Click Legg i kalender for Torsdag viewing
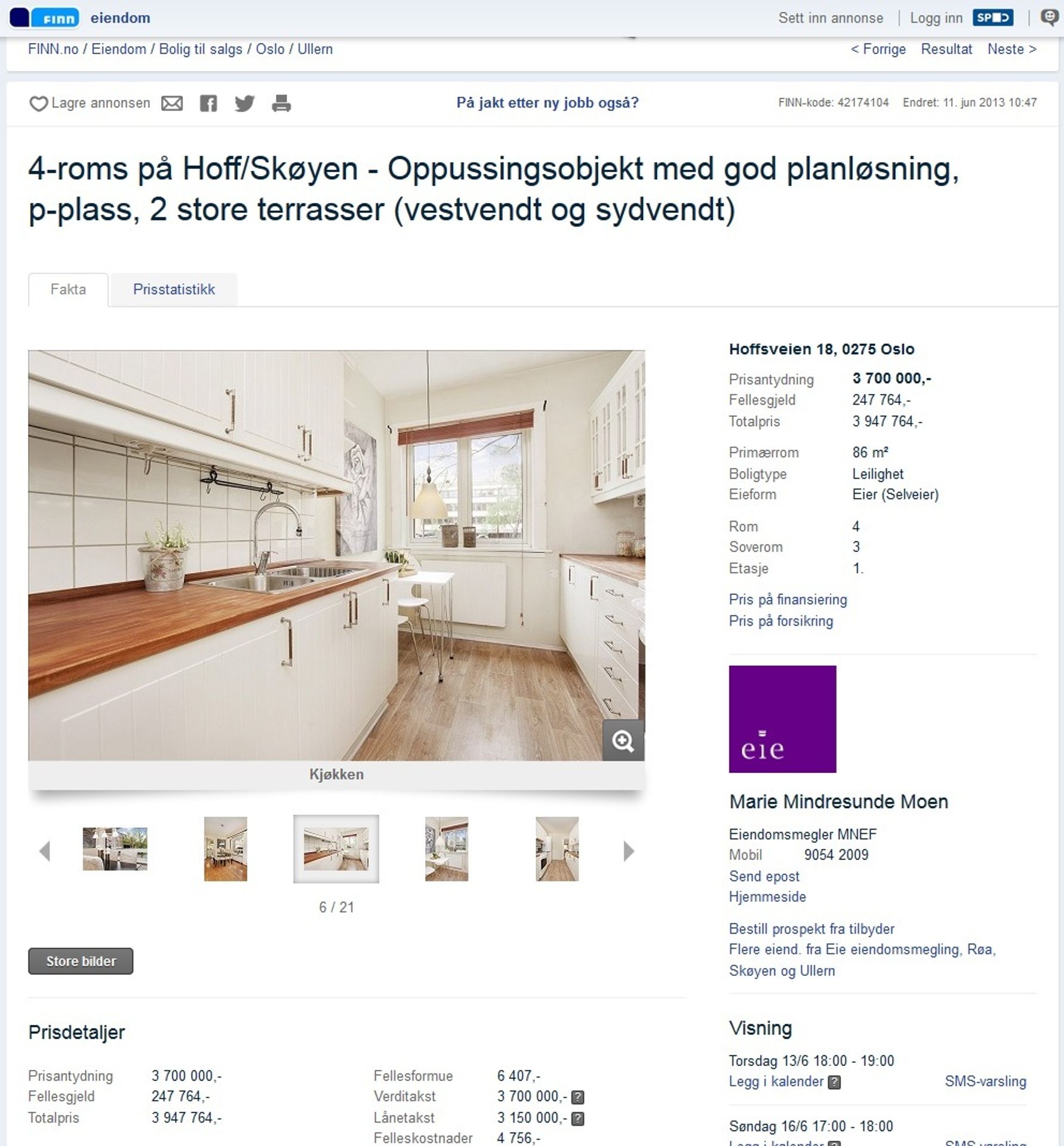Image resolution: width=1064 pixels, height=1146 pixels. click(776, 1082)
